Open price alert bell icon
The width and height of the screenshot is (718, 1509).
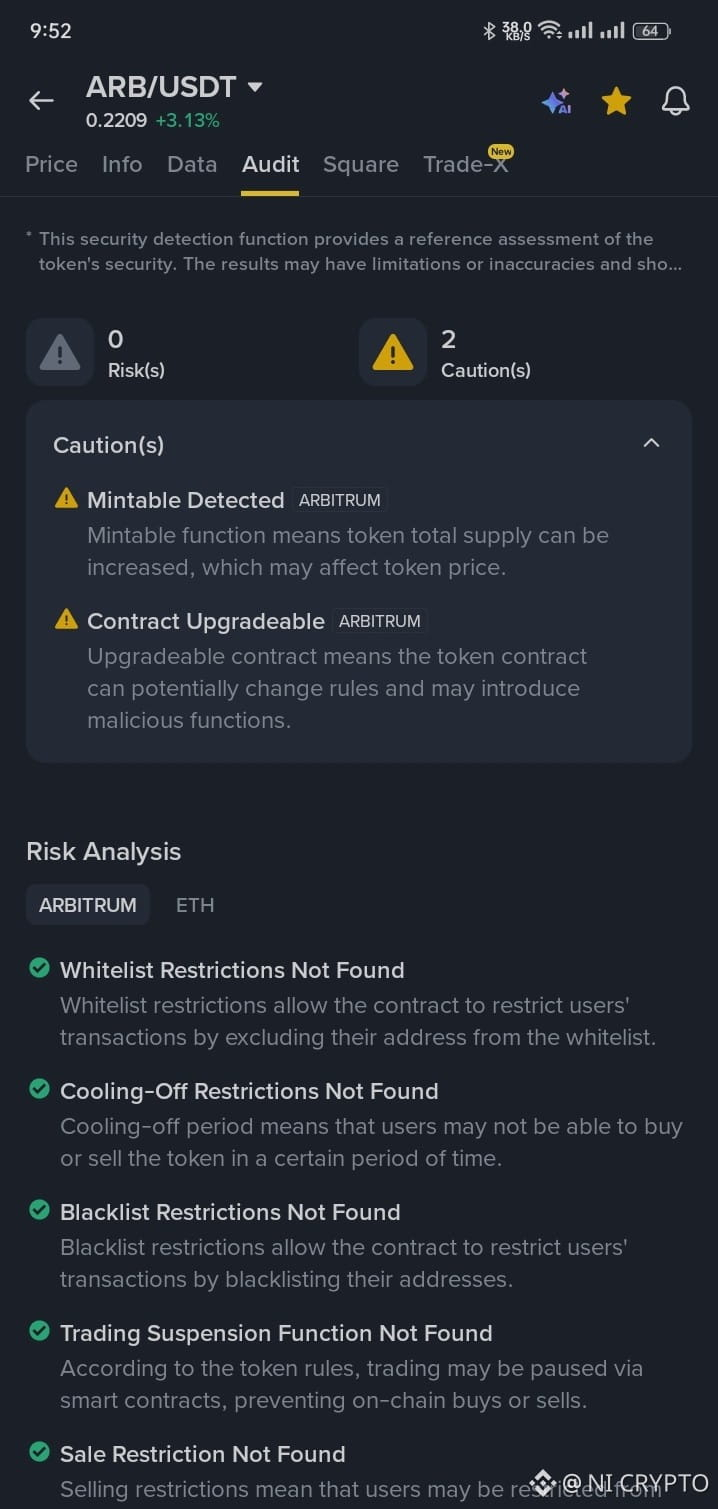click(x=676, y=100)
